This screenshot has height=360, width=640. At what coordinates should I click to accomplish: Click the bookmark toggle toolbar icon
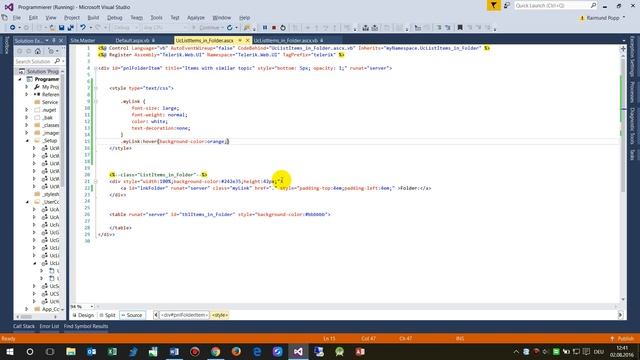tap(460, 28)
